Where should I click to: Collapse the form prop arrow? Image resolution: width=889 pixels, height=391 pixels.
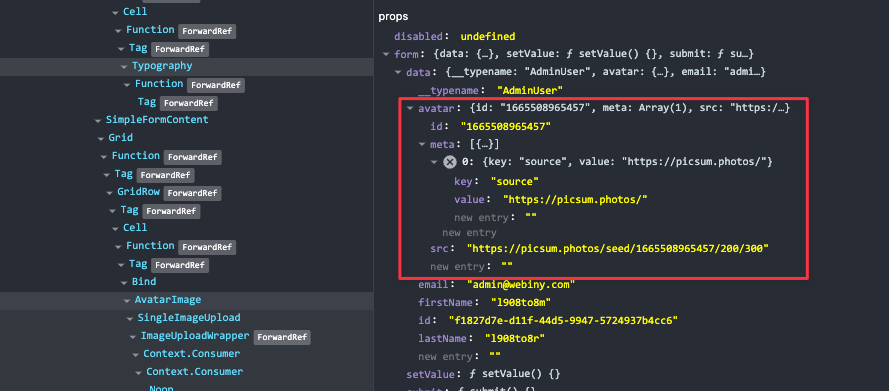[386, 55]
